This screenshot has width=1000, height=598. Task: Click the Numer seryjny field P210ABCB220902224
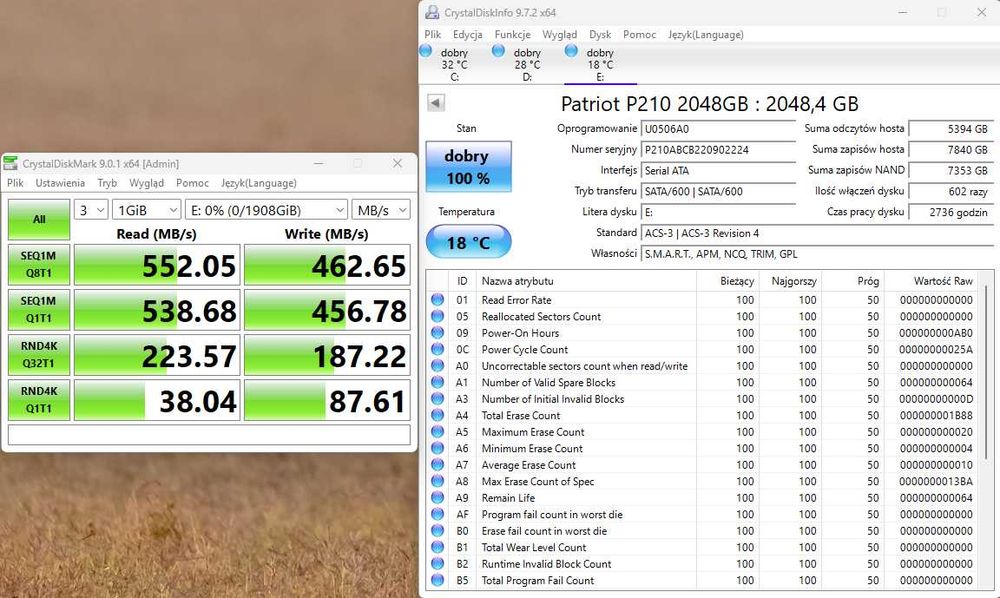click(x=718, y=150)
